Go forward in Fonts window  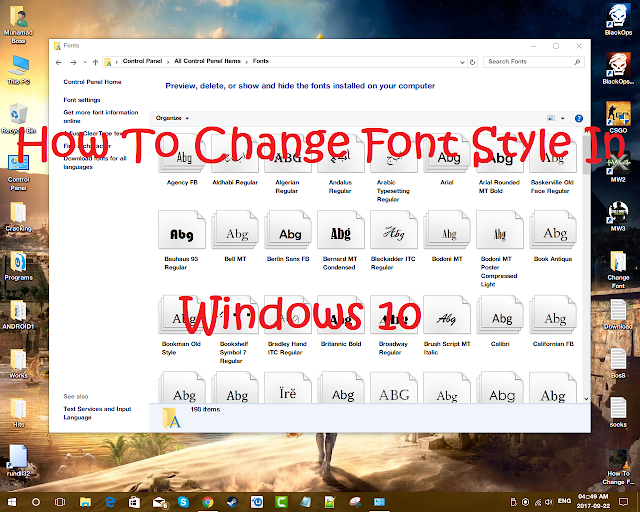coord(73,62)
